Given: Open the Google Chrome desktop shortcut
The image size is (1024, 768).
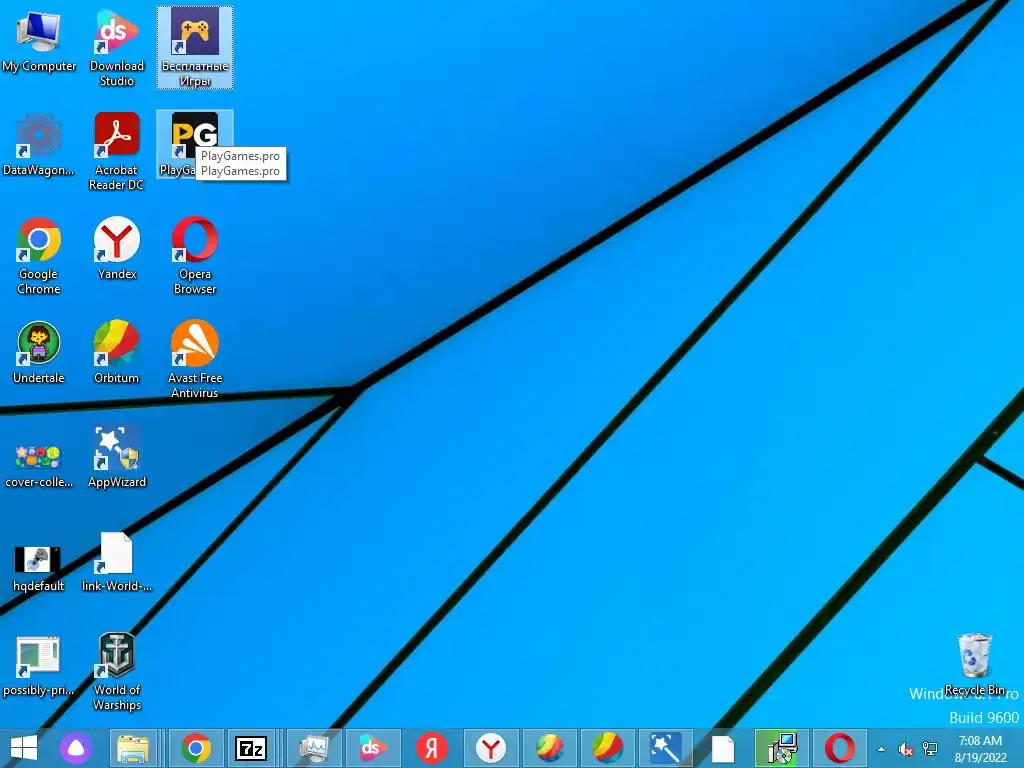Looking at the screenshot, I should pos(39,256).
